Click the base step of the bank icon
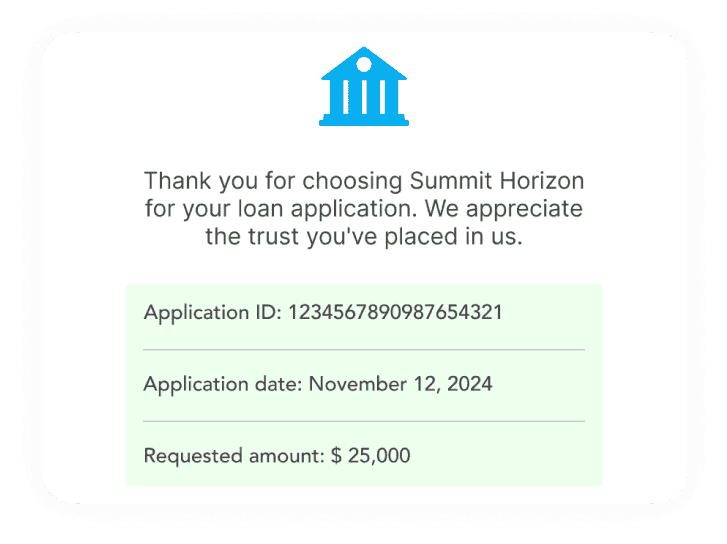The image size is (727, 544). [364, 122]
